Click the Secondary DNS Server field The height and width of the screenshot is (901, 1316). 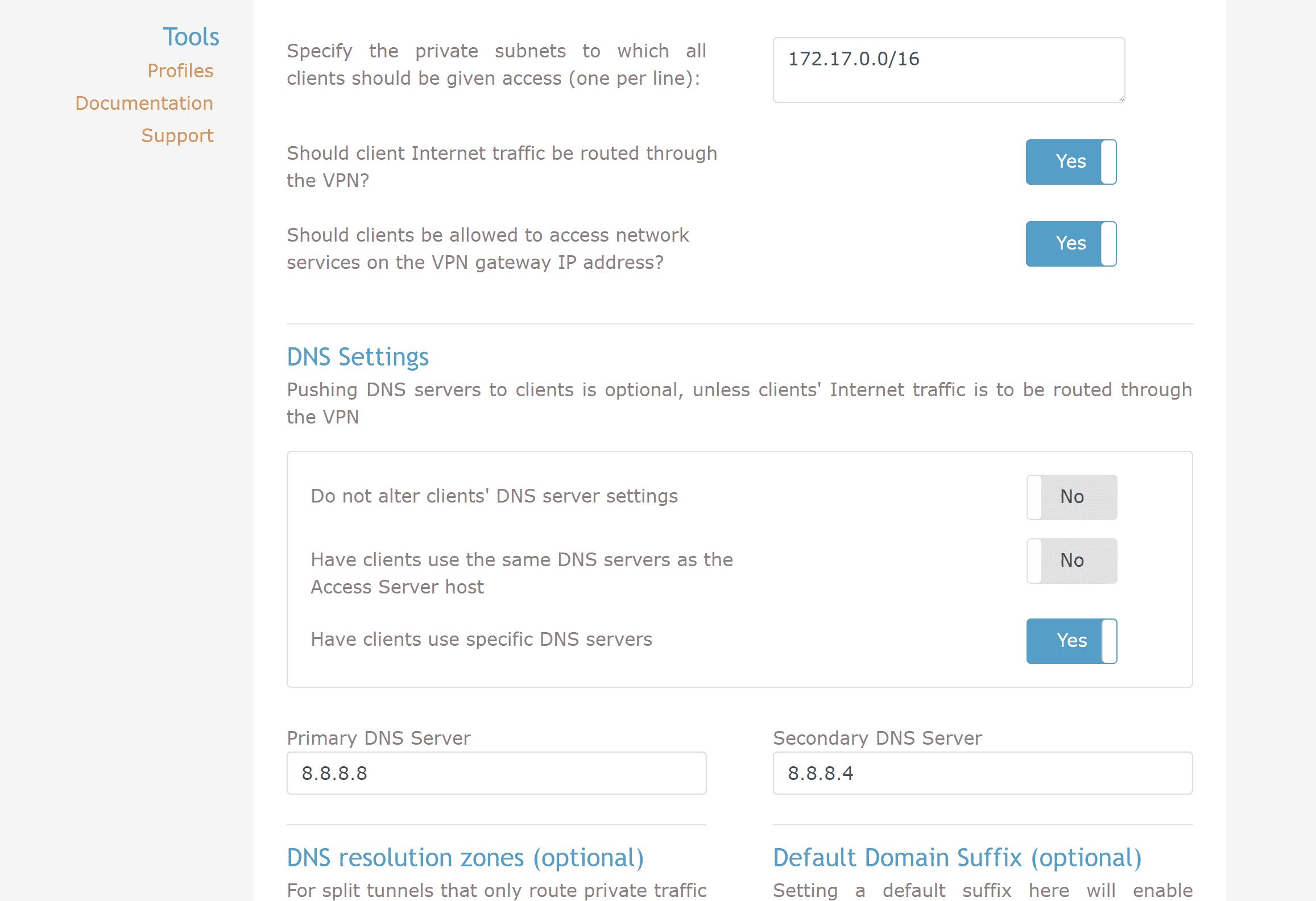tap(982, 773)
